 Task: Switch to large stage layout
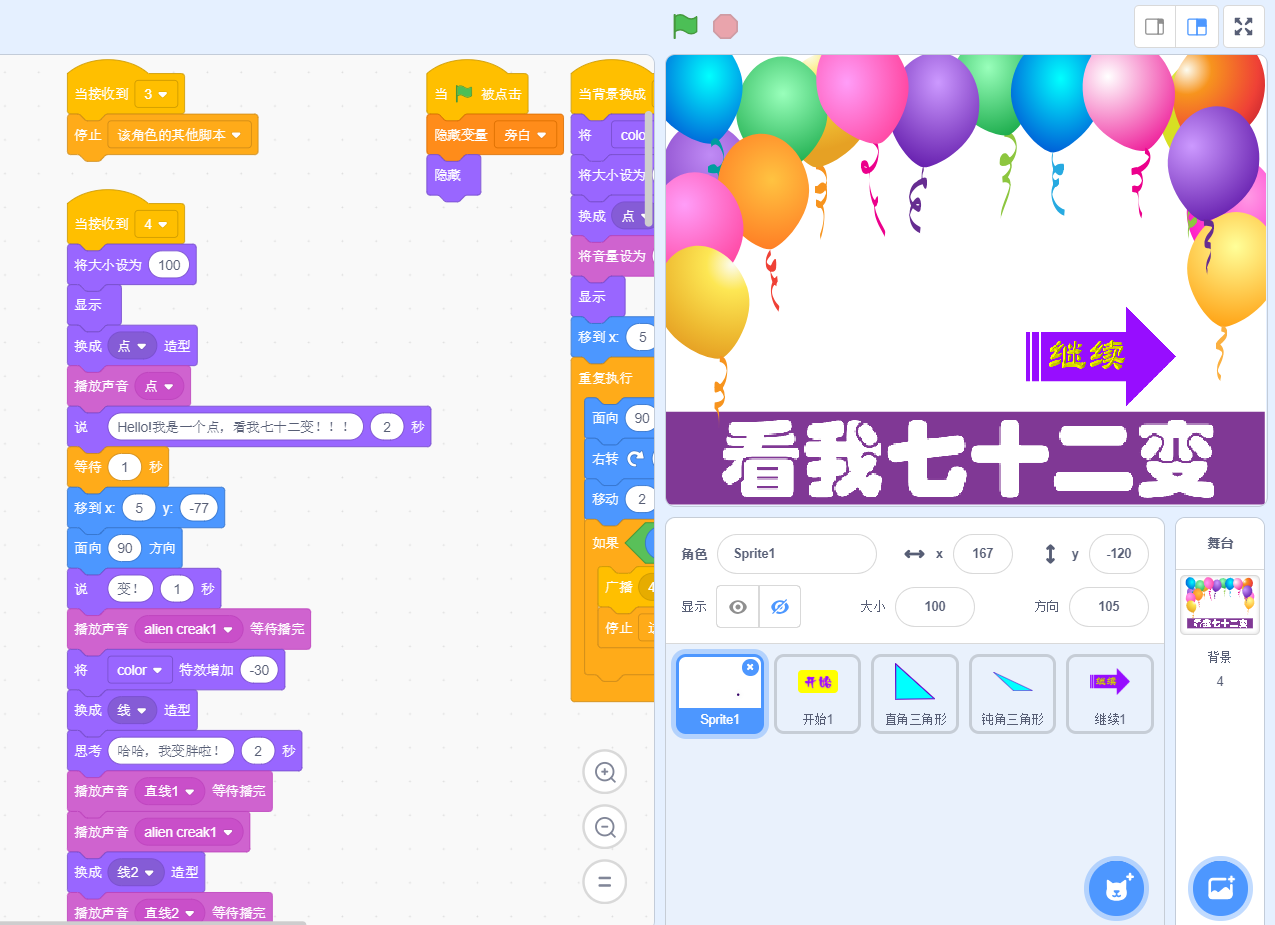coord(1196,27)
